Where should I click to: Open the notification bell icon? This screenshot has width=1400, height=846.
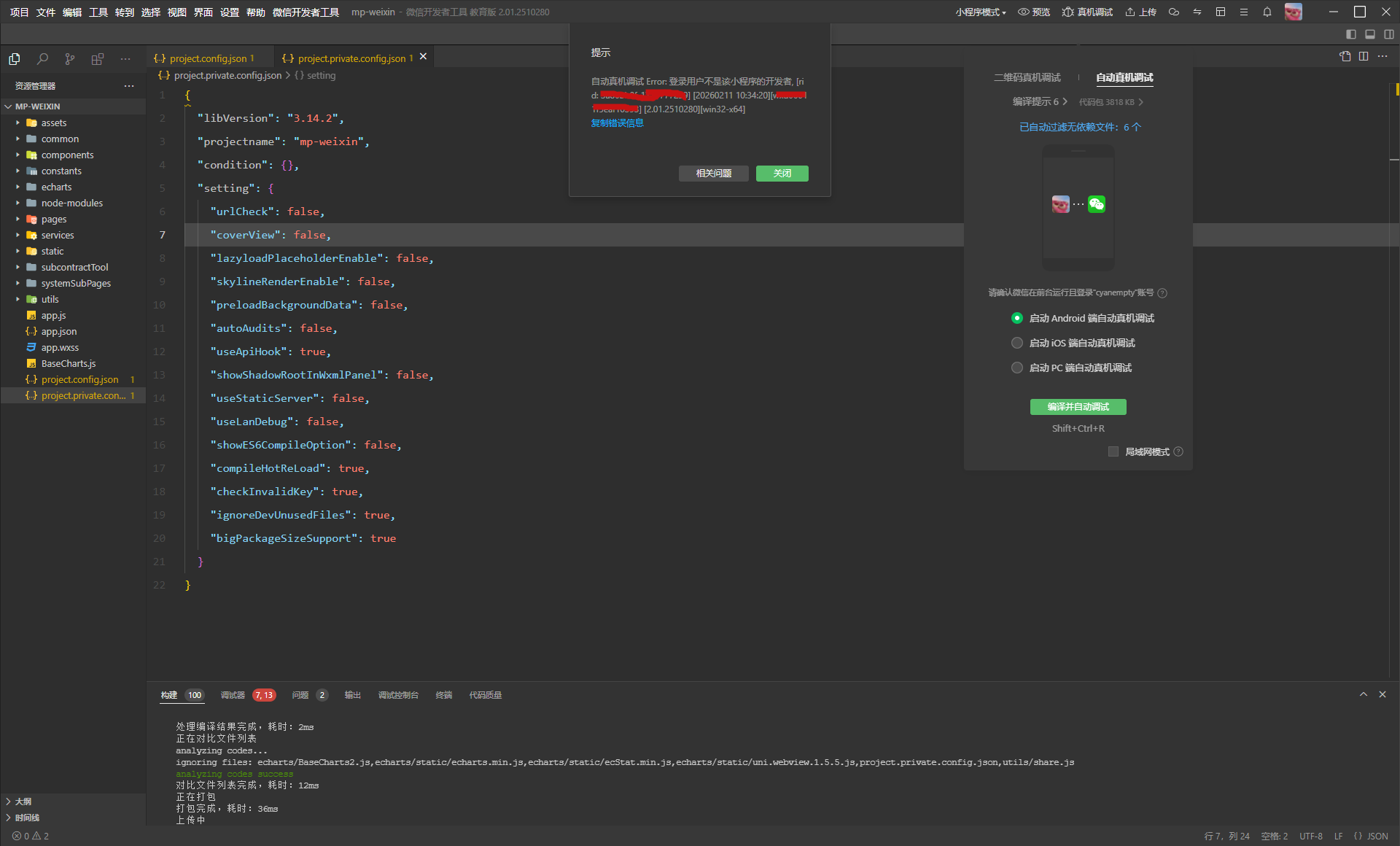click(x=1267, y=12)
